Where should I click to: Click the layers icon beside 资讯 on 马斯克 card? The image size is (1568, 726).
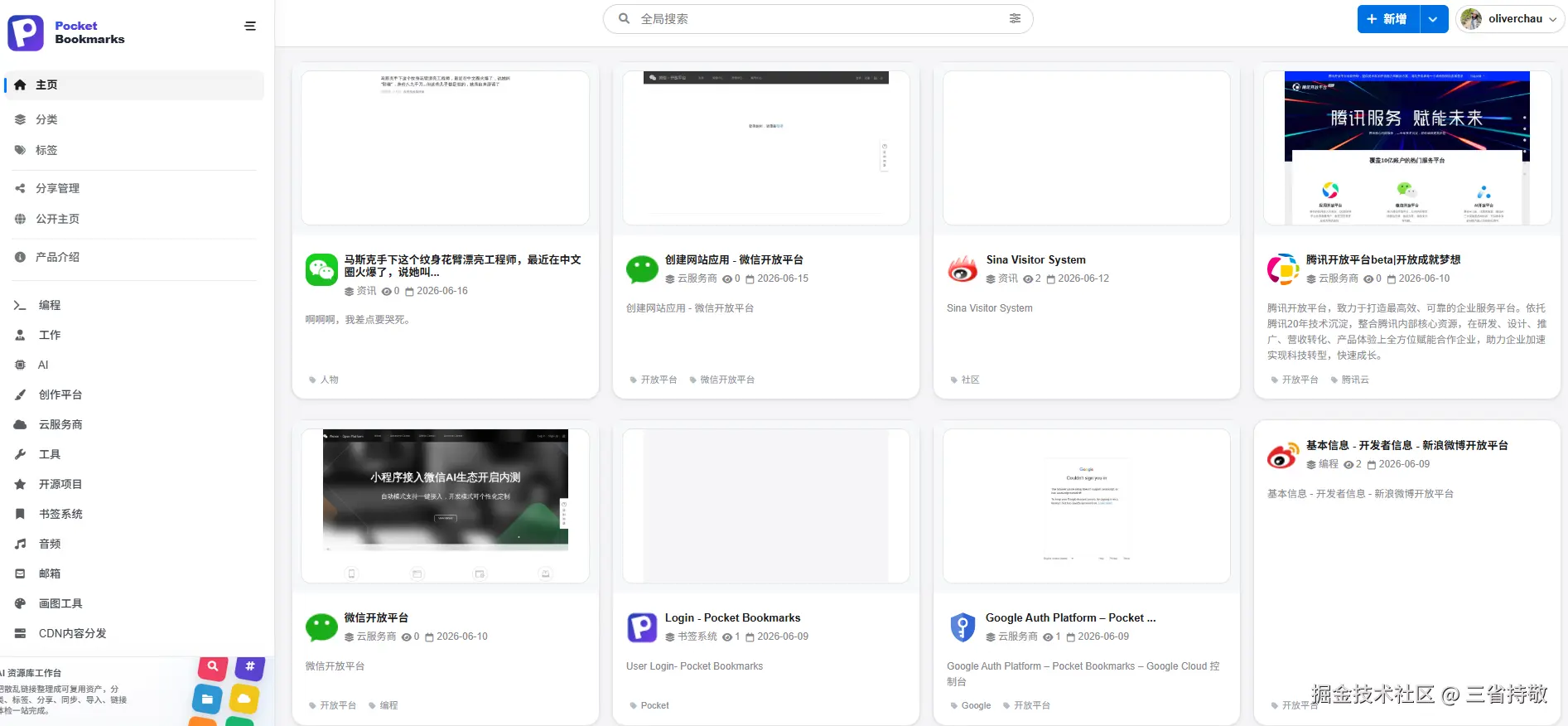coord(349,292)
